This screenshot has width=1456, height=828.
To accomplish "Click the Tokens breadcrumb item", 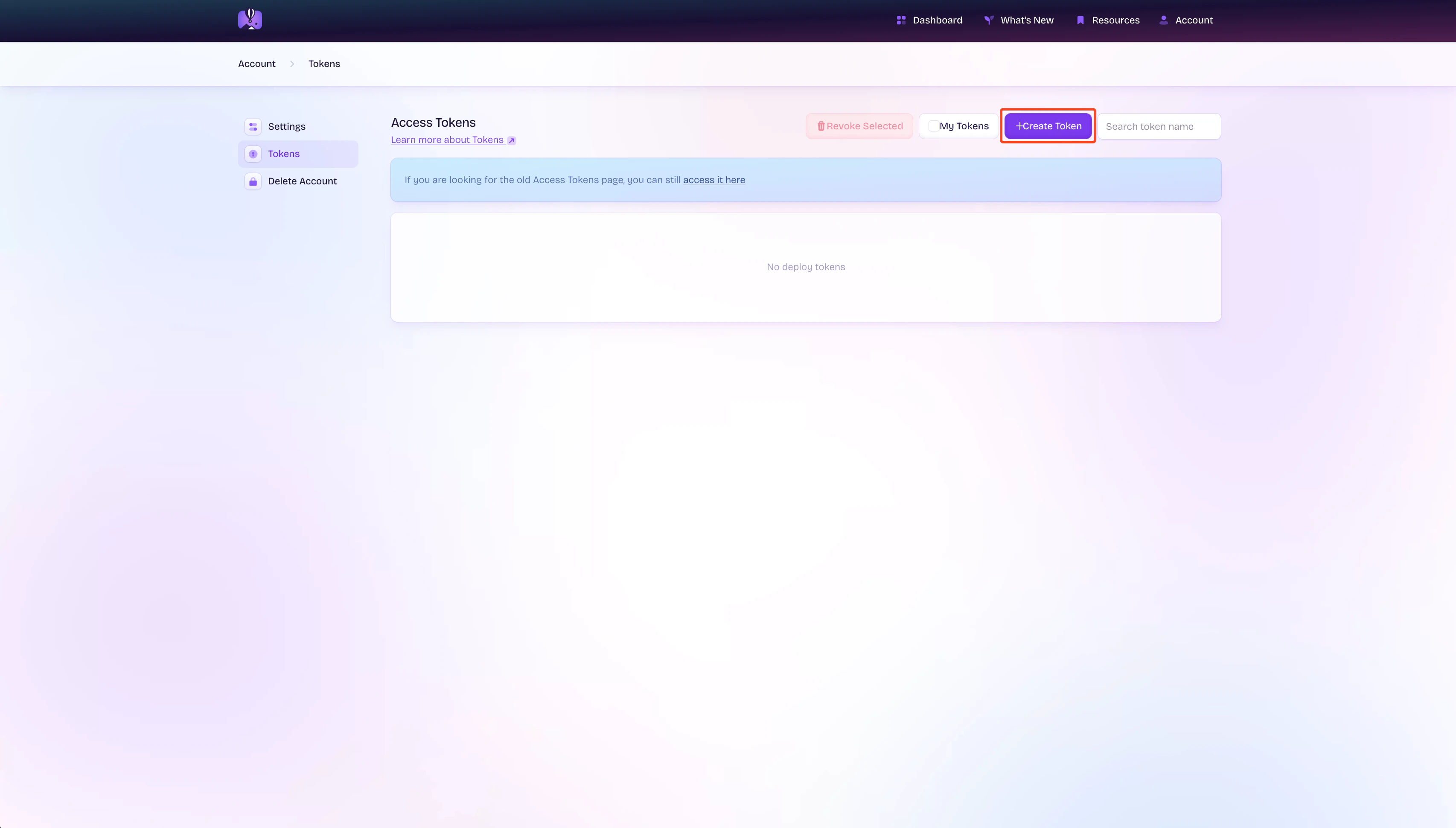I will 324,64.
